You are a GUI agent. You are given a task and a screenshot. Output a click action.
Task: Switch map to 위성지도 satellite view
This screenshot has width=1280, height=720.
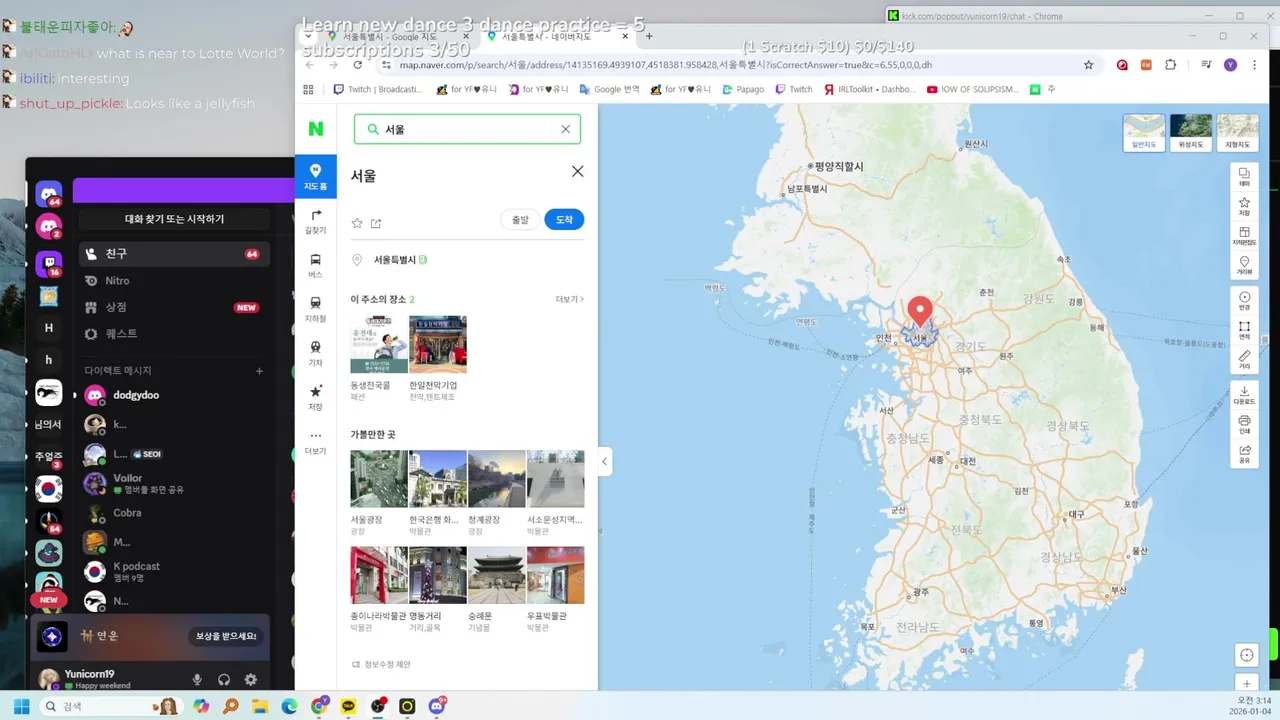click(1191, 132)
